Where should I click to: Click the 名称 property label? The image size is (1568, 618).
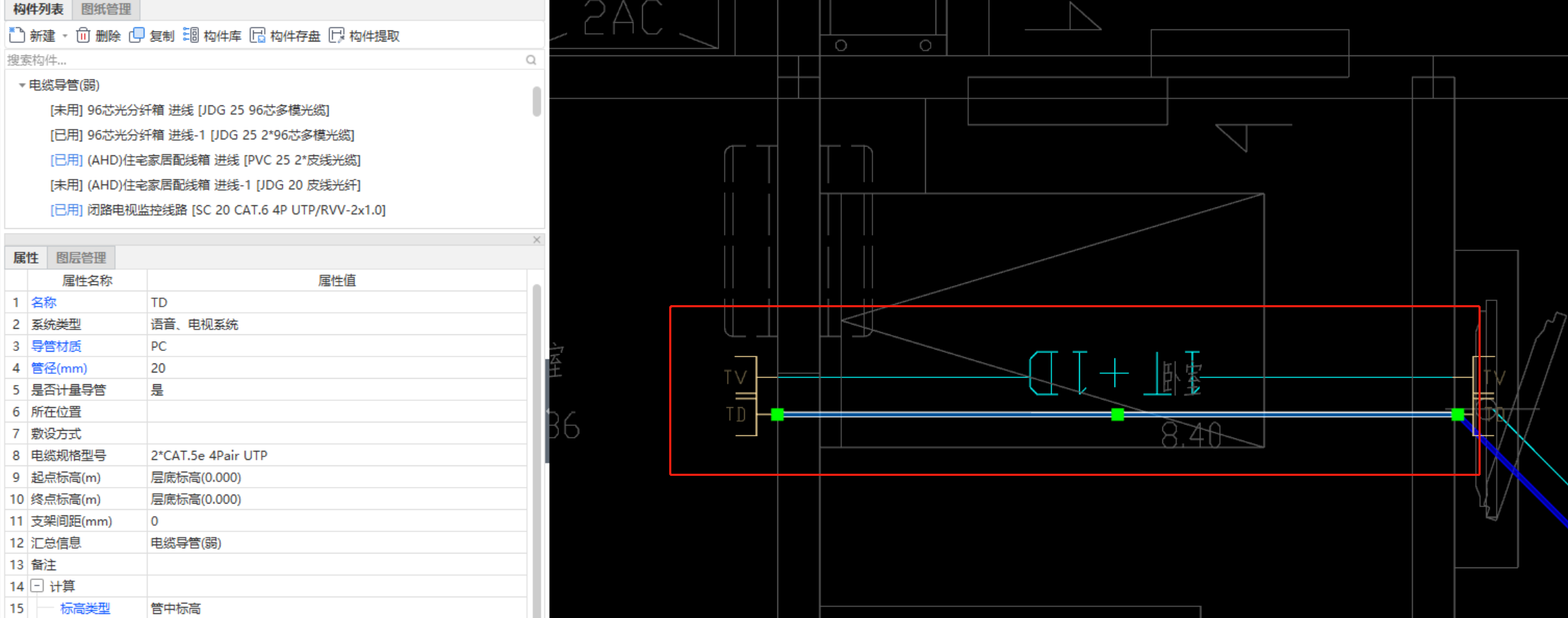(x=44, y=302)
